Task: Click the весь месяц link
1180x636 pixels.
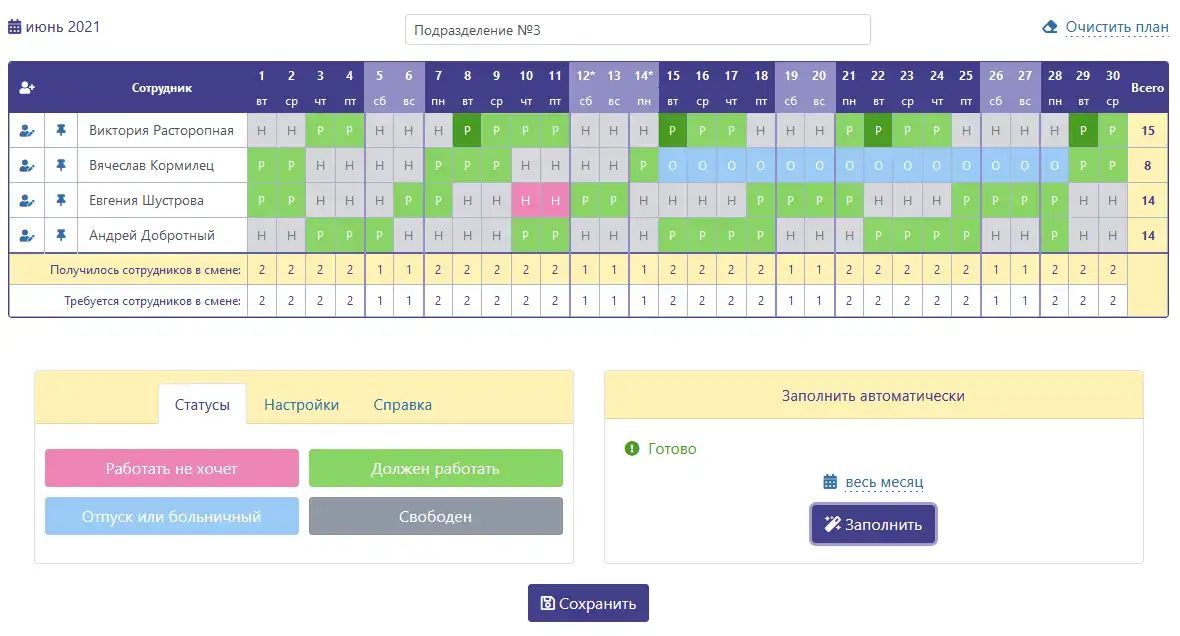Action: click(x=884, y=483)
